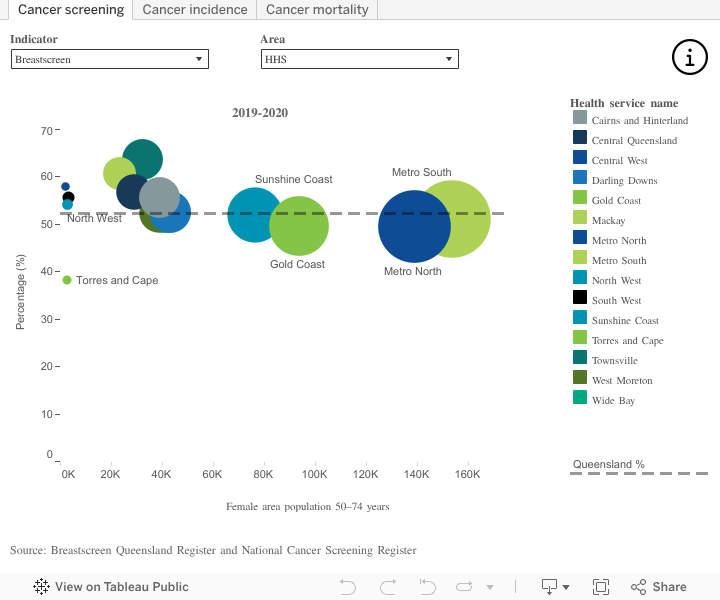Image resolution: width=720 pixels, height=600 pixels.
Task: Click the Undo arrow in Tableau toolbar
Action: pos(348,587)
